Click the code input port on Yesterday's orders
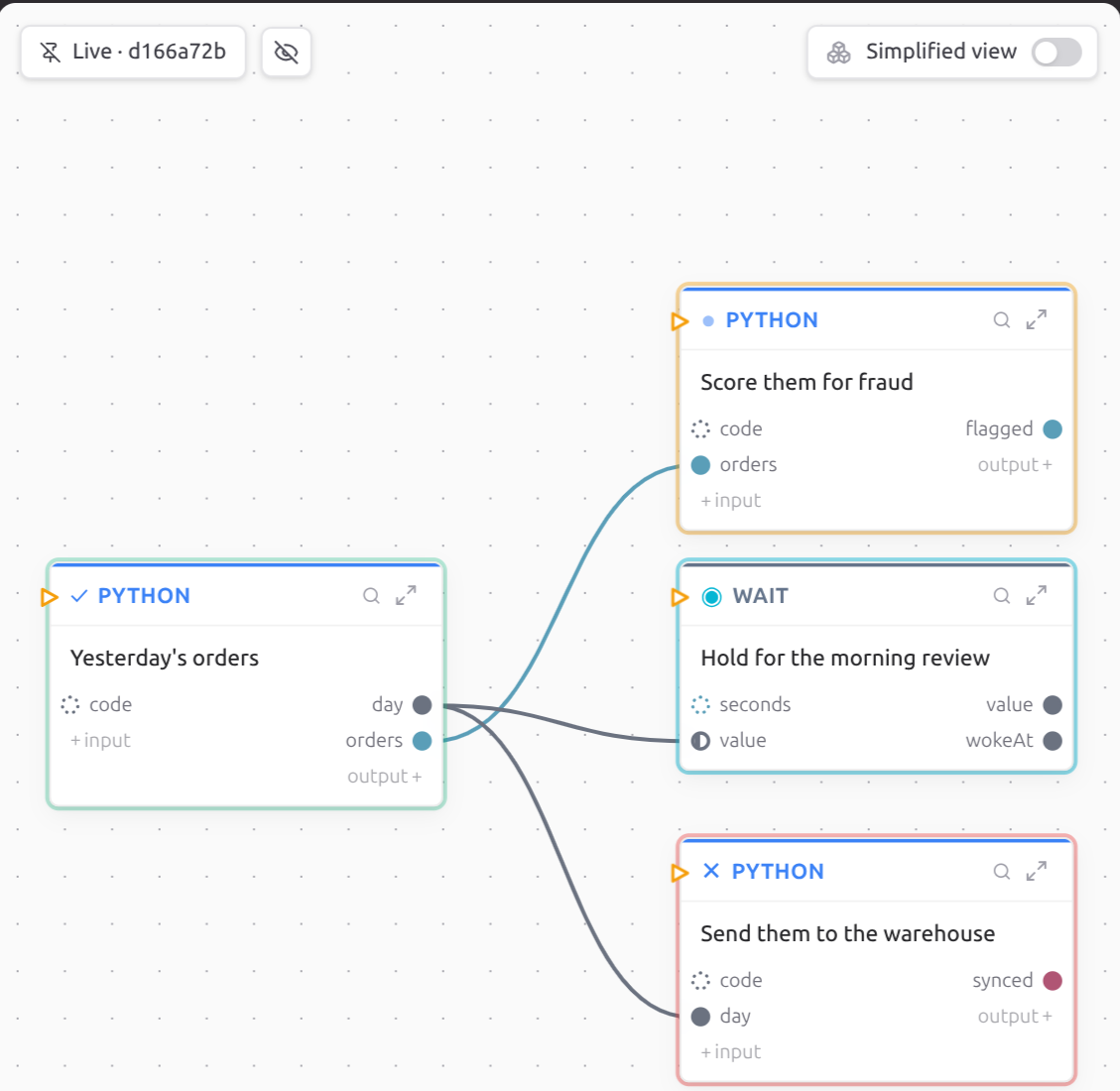The height and width of the screenshot is (1091, 1120). 70,705
